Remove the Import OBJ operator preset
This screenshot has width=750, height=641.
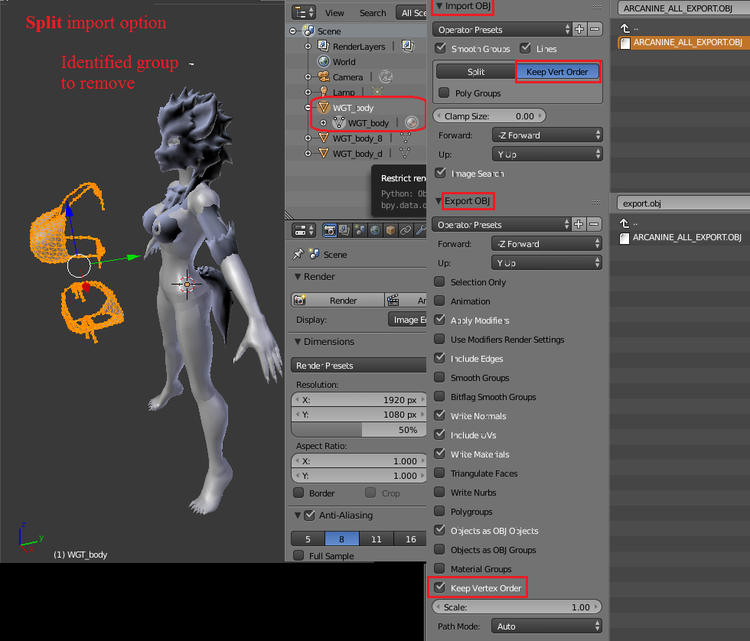595,29
